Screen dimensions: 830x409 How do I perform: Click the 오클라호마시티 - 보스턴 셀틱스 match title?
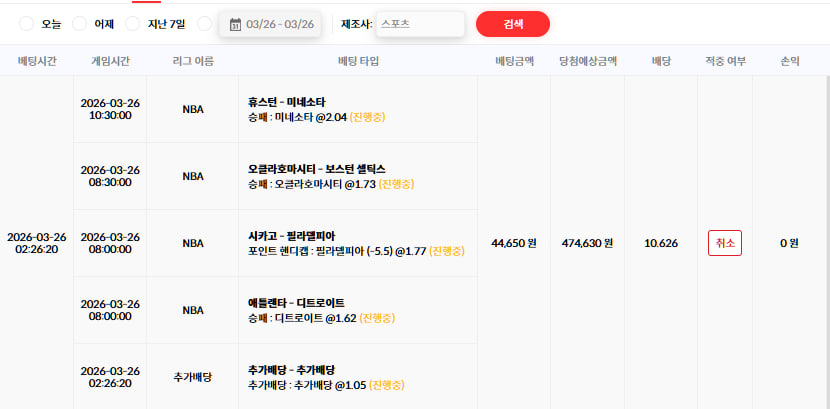[x=317, y=169]
